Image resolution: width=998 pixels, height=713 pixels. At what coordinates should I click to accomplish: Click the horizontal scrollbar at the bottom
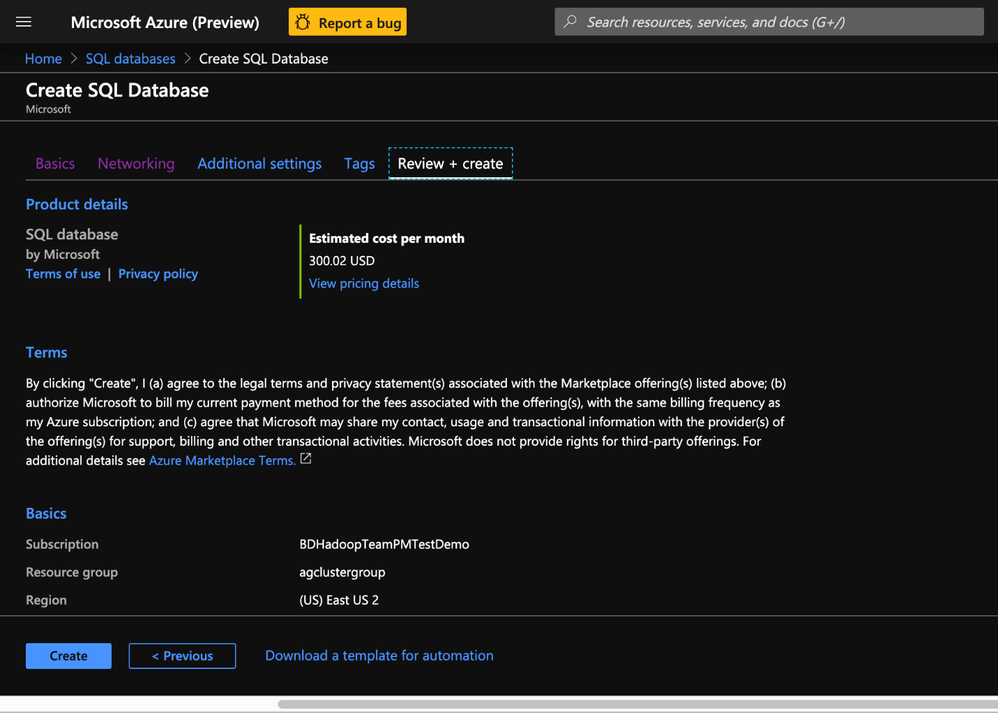pyautogui.click(x=637, y=704)
